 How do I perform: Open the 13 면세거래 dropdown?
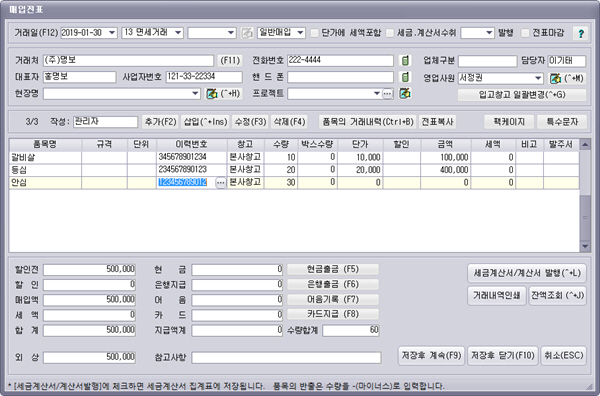[x=178, y=33]
